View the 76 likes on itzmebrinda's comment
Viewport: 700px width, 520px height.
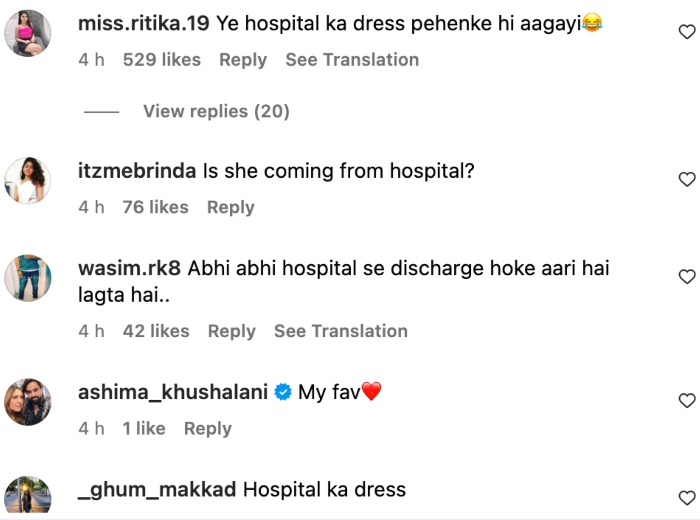click(x=155, y=207)
